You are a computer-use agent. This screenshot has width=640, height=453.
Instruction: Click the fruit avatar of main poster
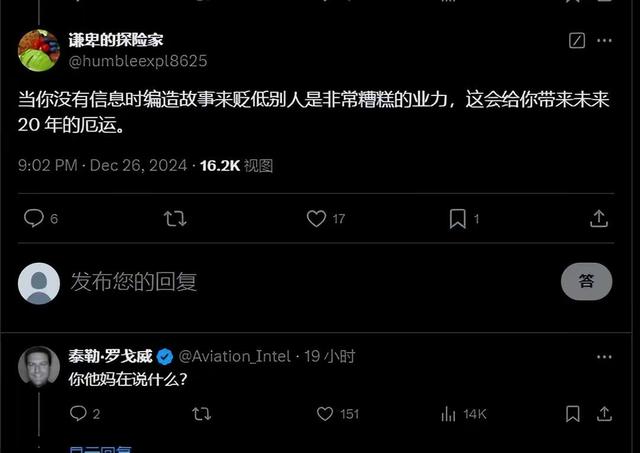pos(39,50)
